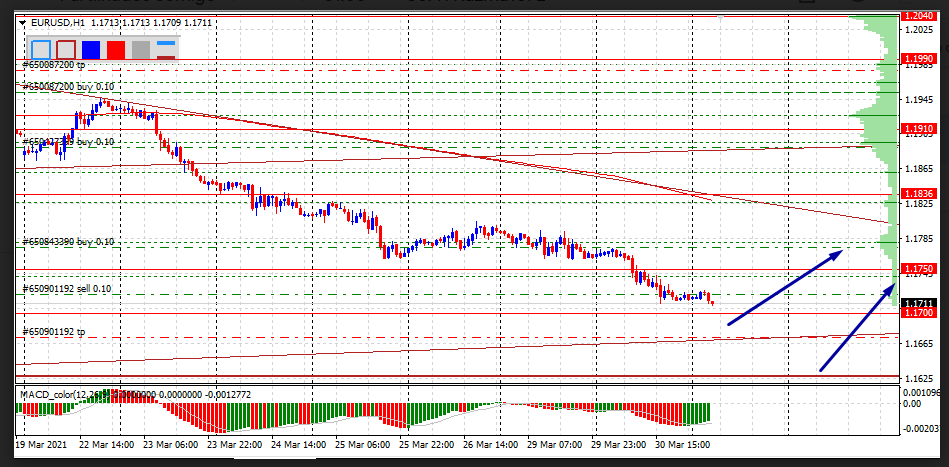
Task: Select order #650901192 tp line label
Action: 54,329
